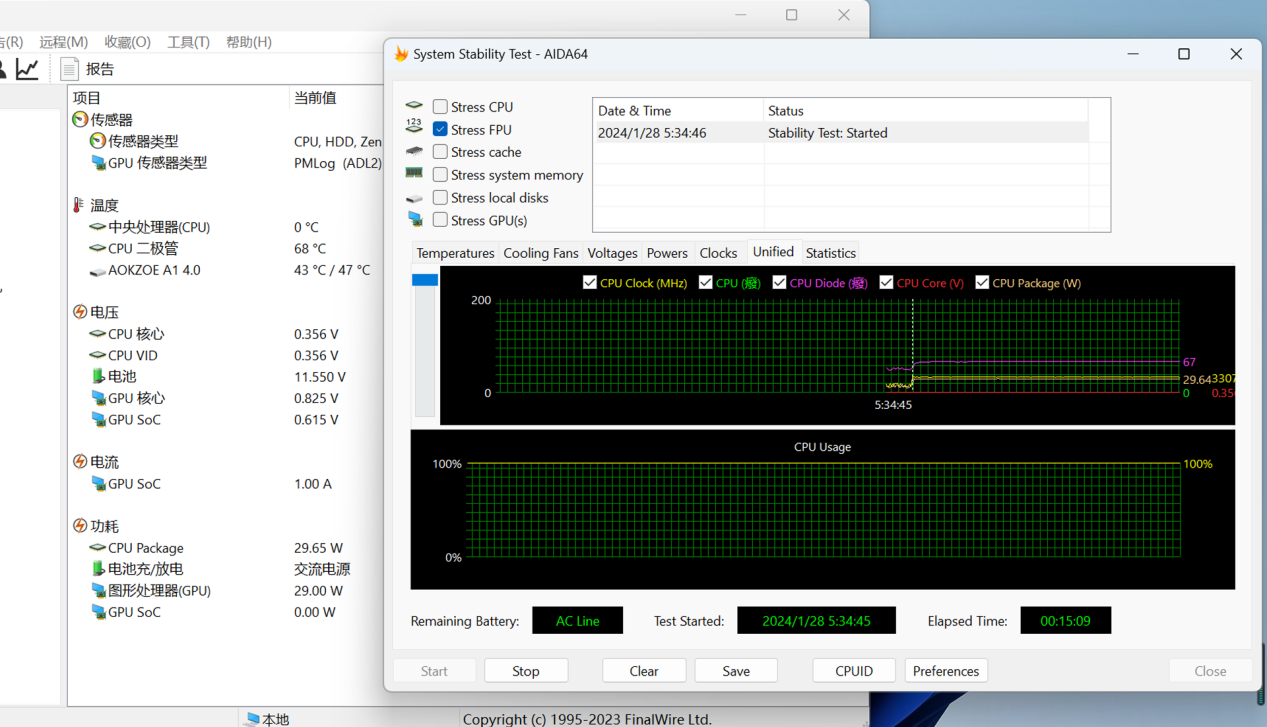
Task: Click the sensor section icon
Action: [80, 120]
